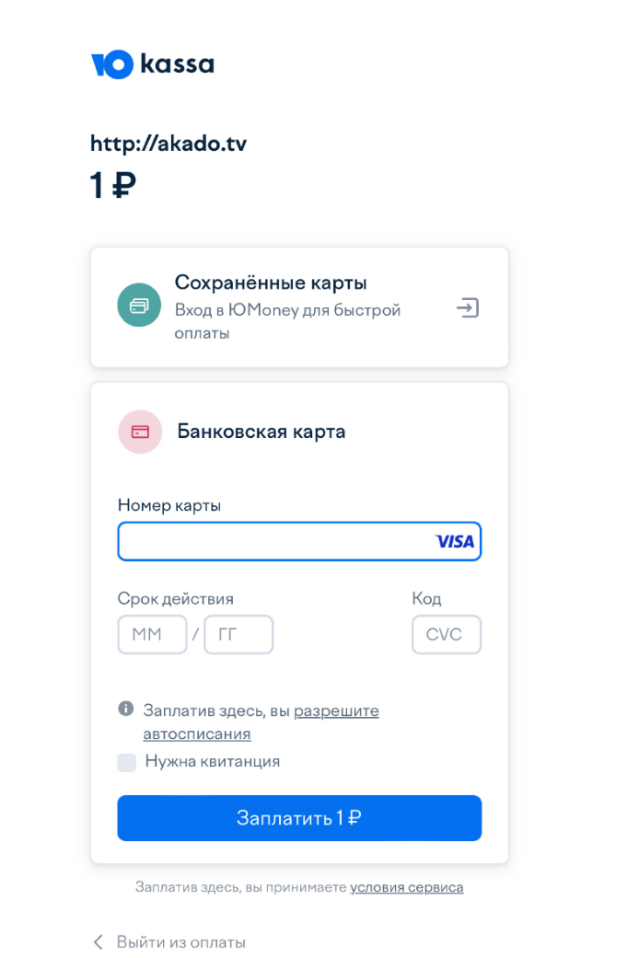This screenshot has height=958, width=627.
Task: Click the VISA logo in card field
Action: (455, 541)
